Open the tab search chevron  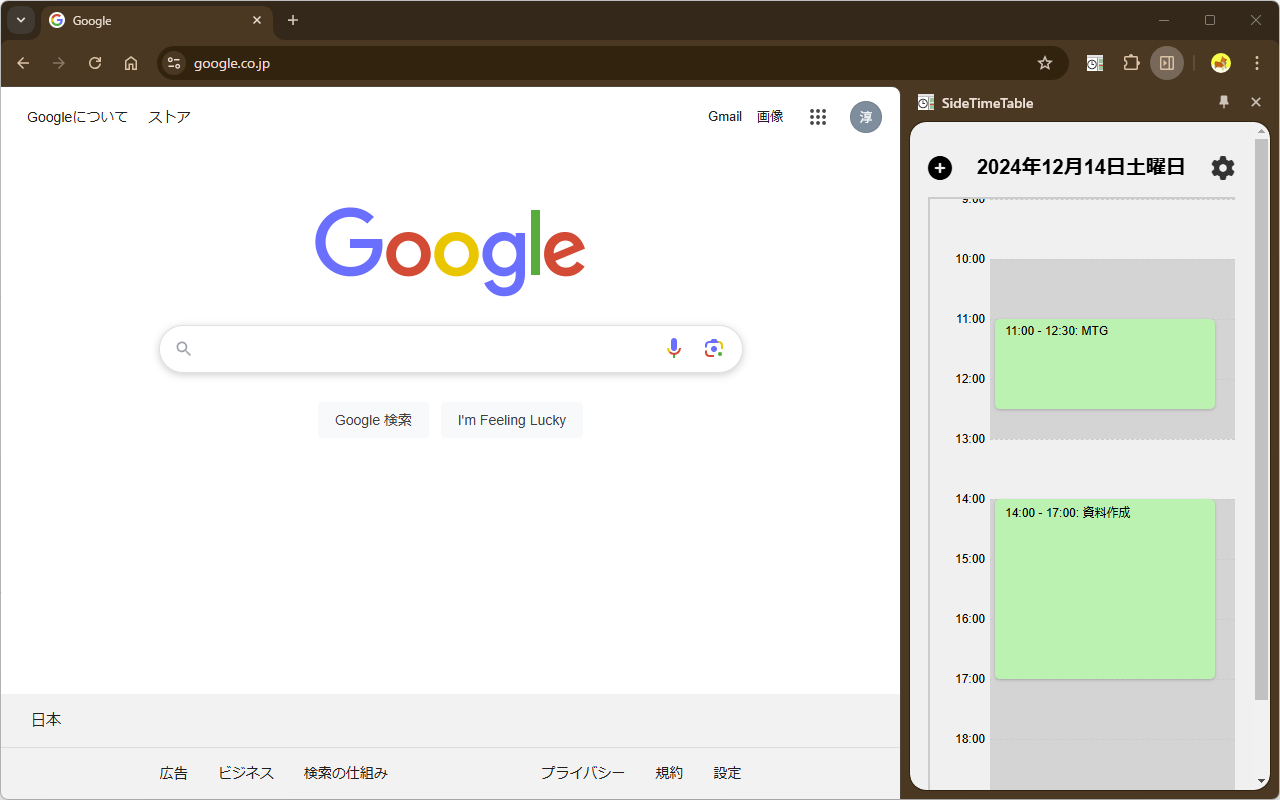[x=20, y=20]
